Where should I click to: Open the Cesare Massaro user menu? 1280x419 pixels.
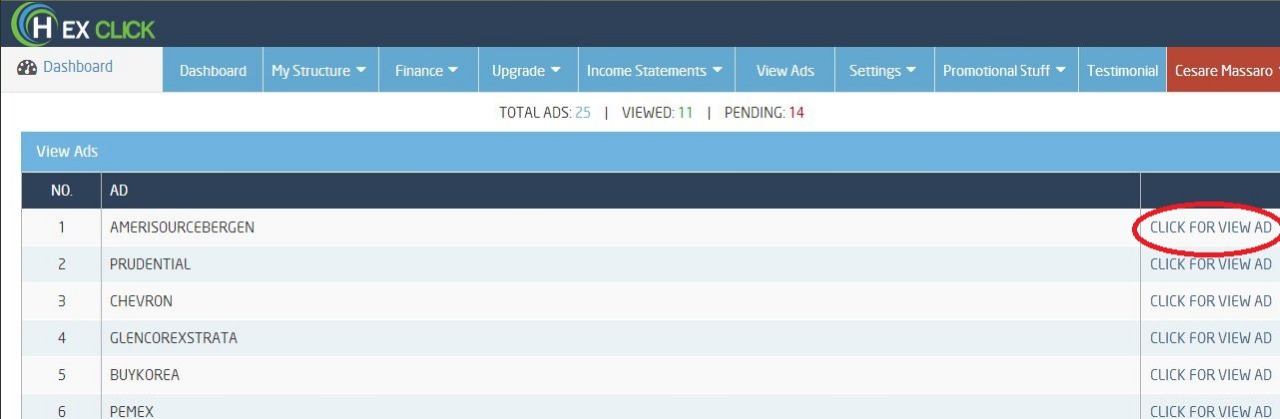[x=1224, y=71]
